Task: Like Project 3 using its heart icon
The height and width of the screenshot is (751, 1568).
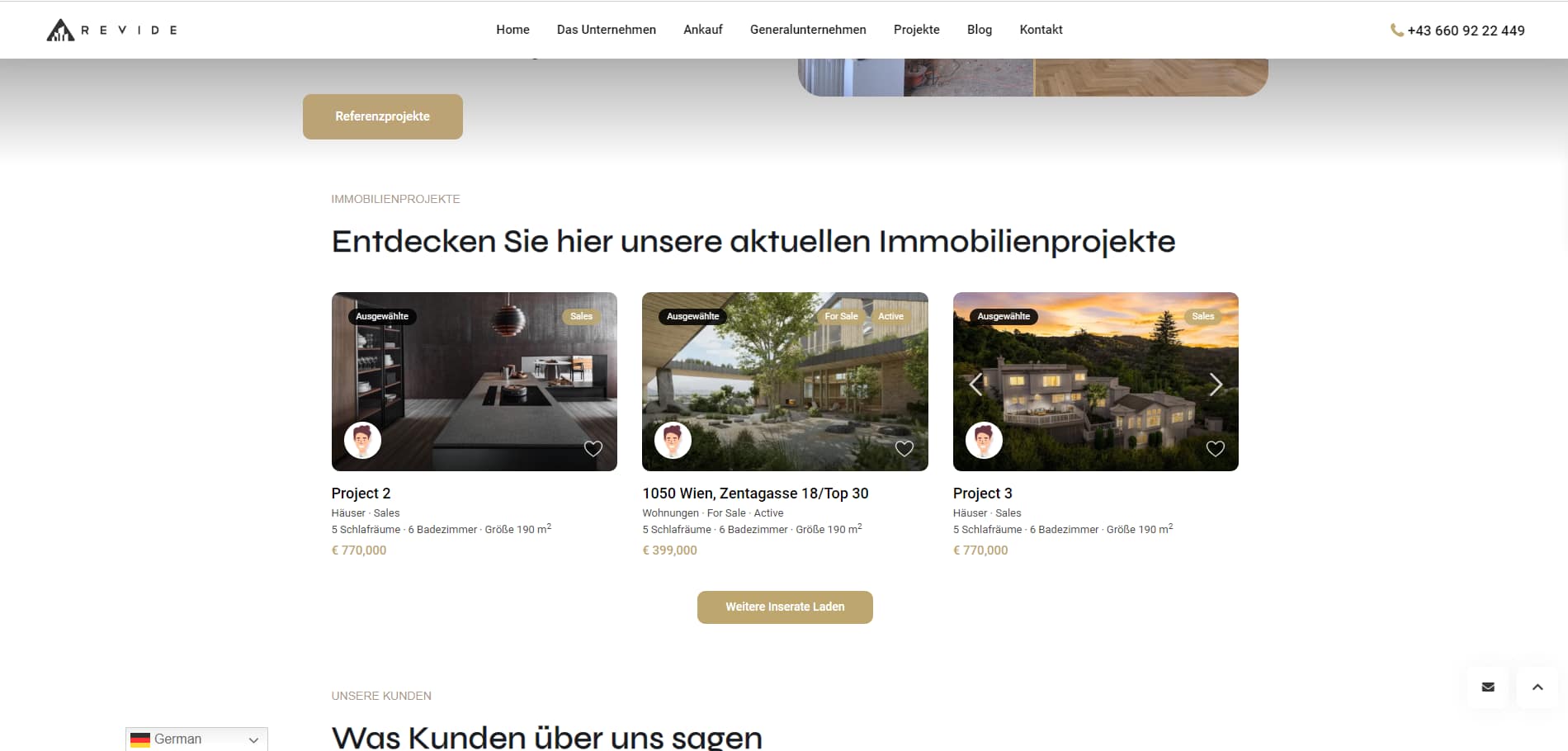Action: tap(1216, 449)
